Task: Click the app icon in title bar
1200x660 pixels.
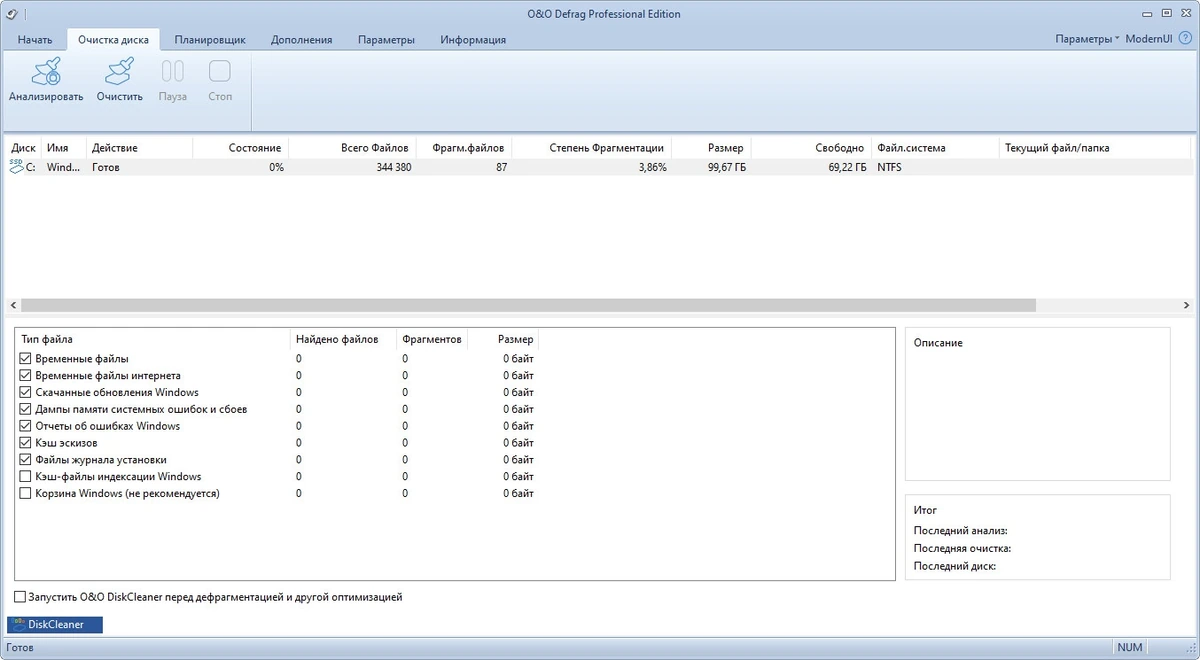Action: (12, 13)
